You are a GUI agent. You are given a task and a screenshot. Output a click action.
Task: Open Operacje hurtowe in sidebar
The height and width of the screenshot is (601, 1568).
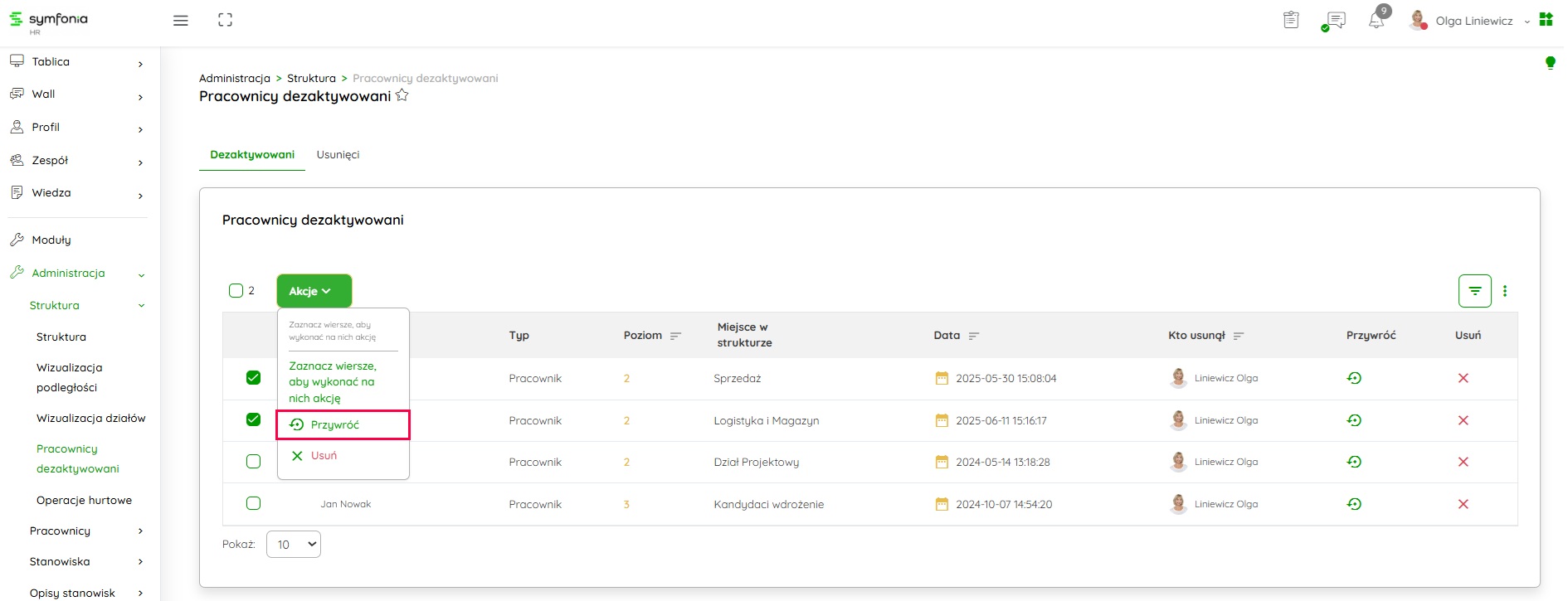click(84, 500)
